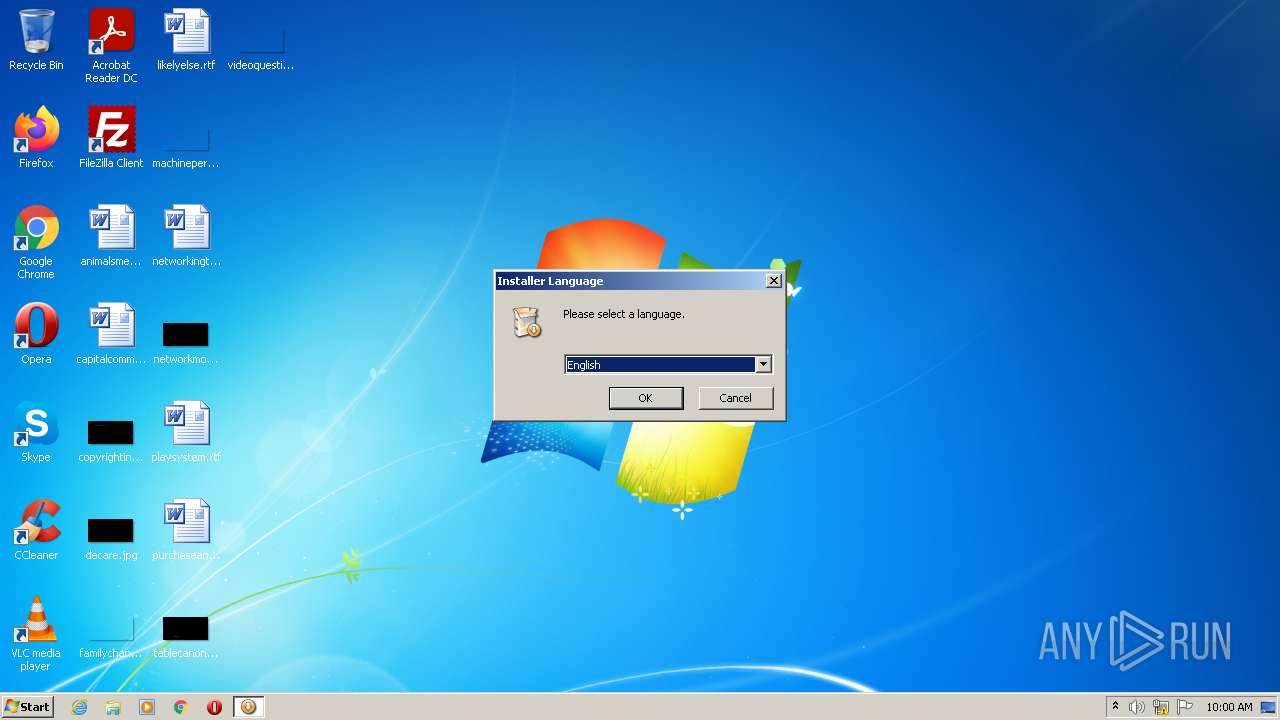Select the capitalcomm... Word document
Image resolution: width=1280 pixels, height=720 pixels.
pyautogui.click(x=111, y=335)
